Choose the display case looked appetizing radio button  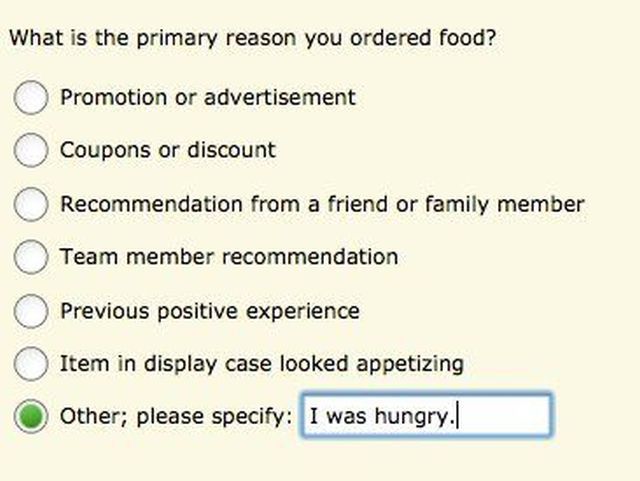pos(32,364)
